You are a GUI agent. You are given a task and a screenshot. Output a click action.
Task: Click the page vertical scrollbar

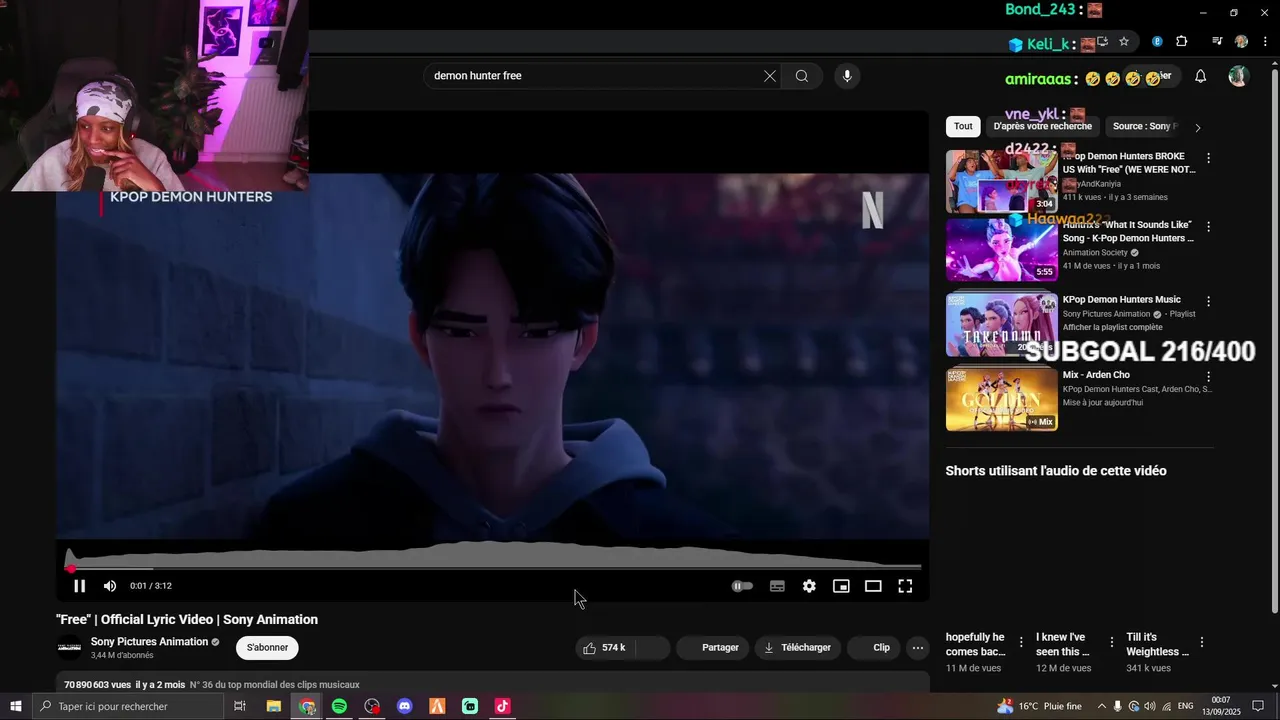(1274, 340)
